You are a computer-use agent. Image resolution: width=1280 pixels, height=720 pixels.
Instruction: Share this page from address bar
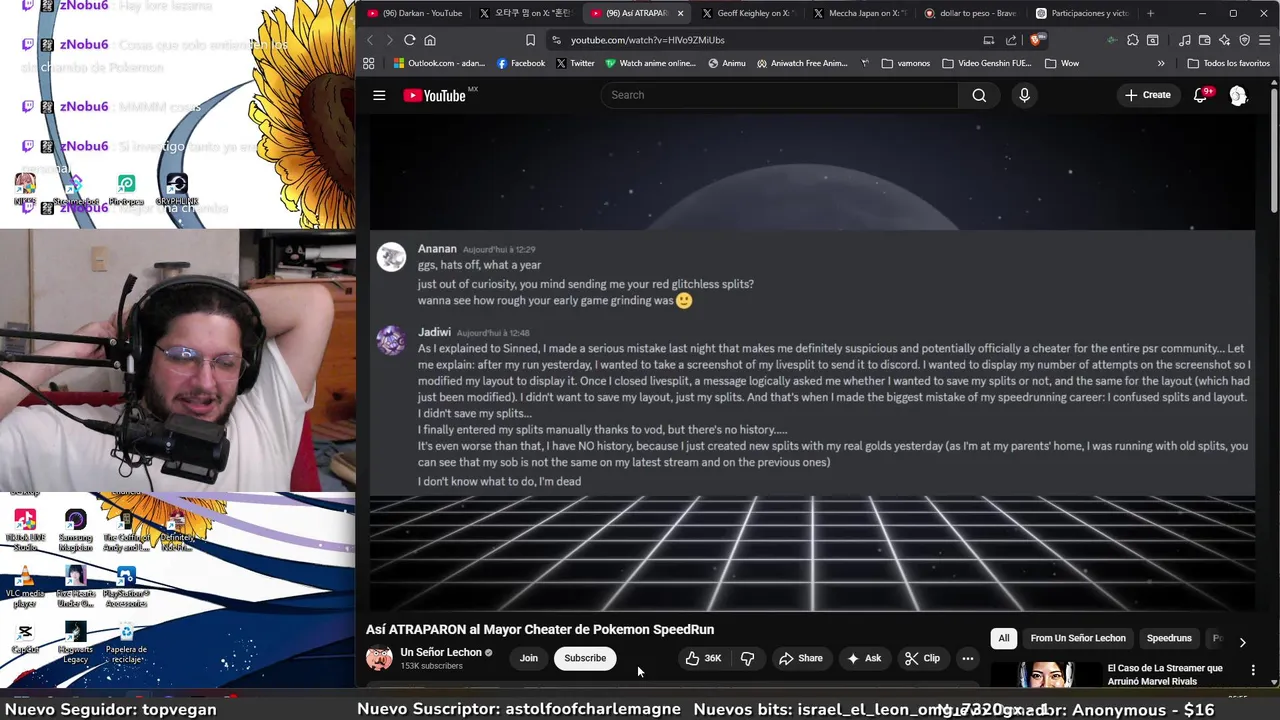click(1011, 40)
